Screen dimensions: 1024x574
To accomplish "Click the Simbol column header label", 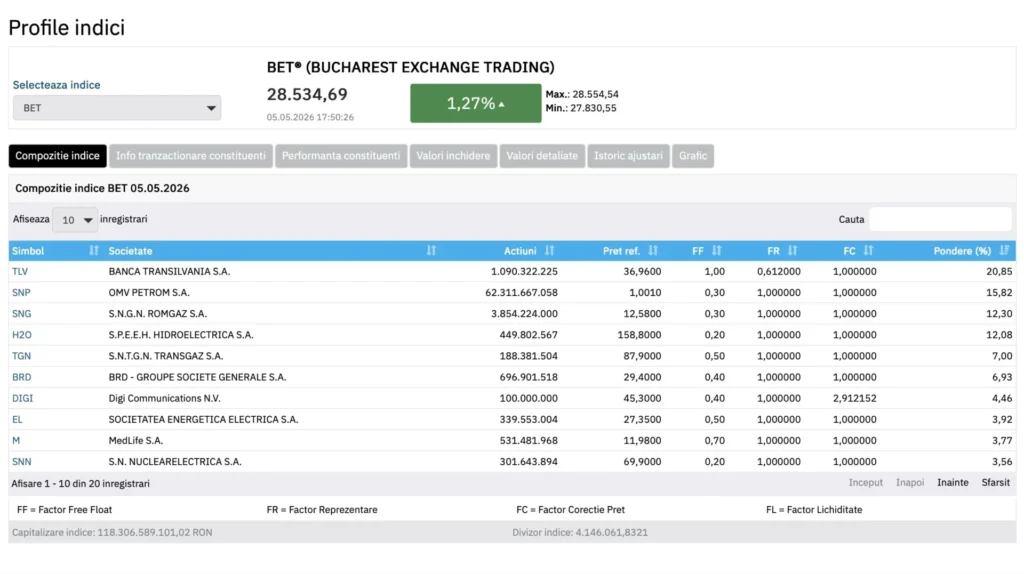I will [28, 251].
